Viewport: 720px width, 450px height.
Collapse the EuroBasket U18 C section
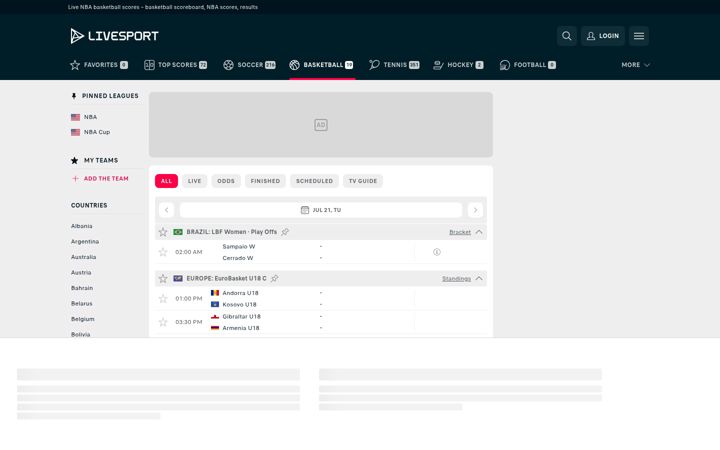coord(479,278)
